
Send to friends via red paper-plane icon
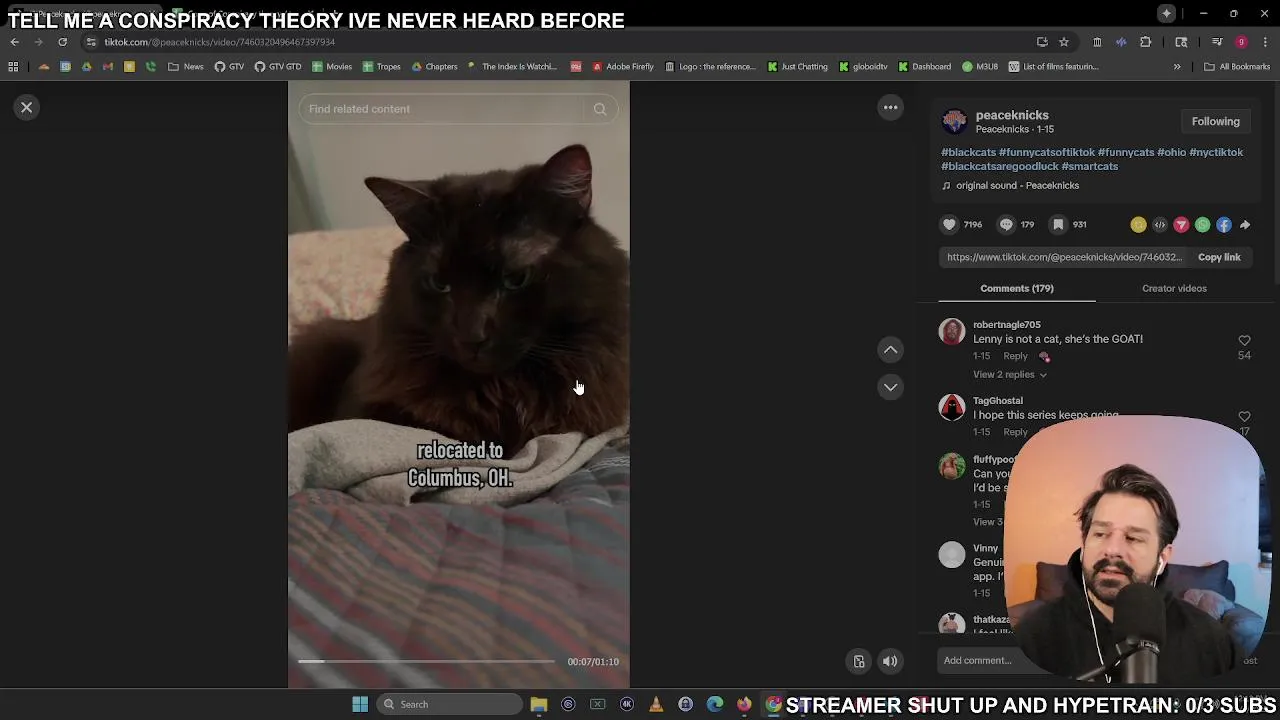pos(1181,225)
